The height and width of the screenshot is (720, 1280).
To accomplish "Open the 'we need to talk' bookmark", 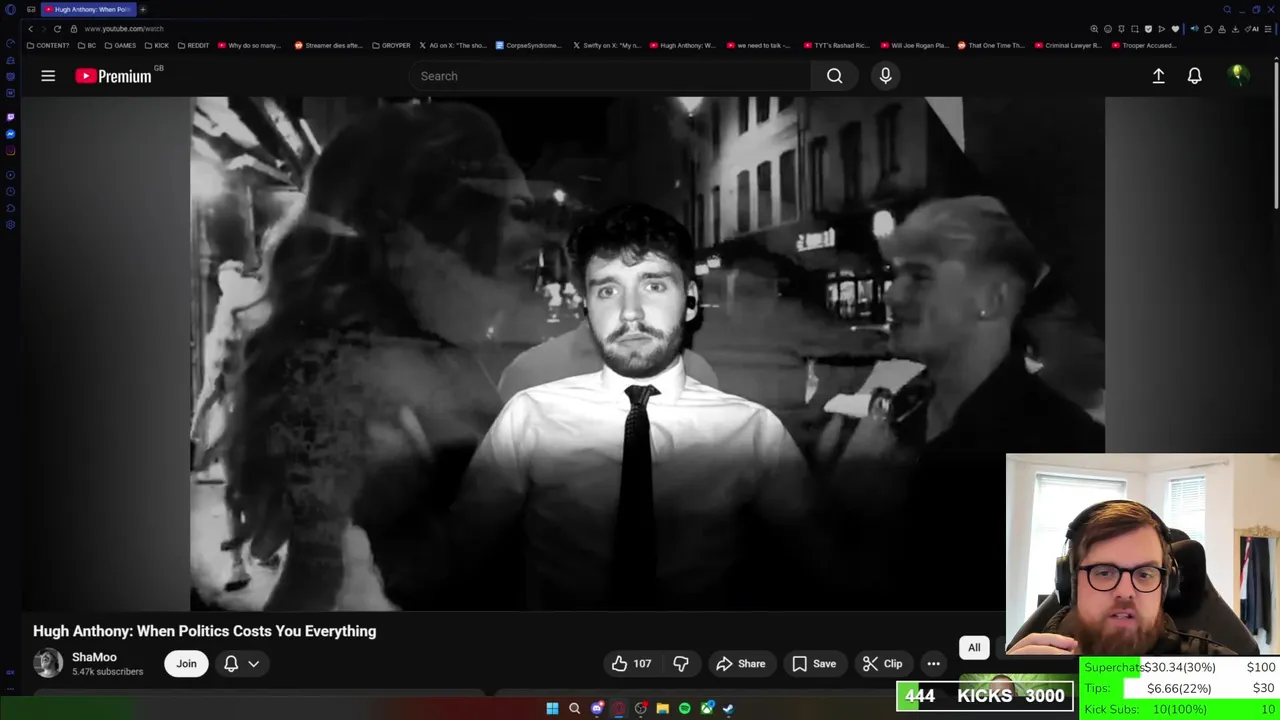I will pos(759,45).
